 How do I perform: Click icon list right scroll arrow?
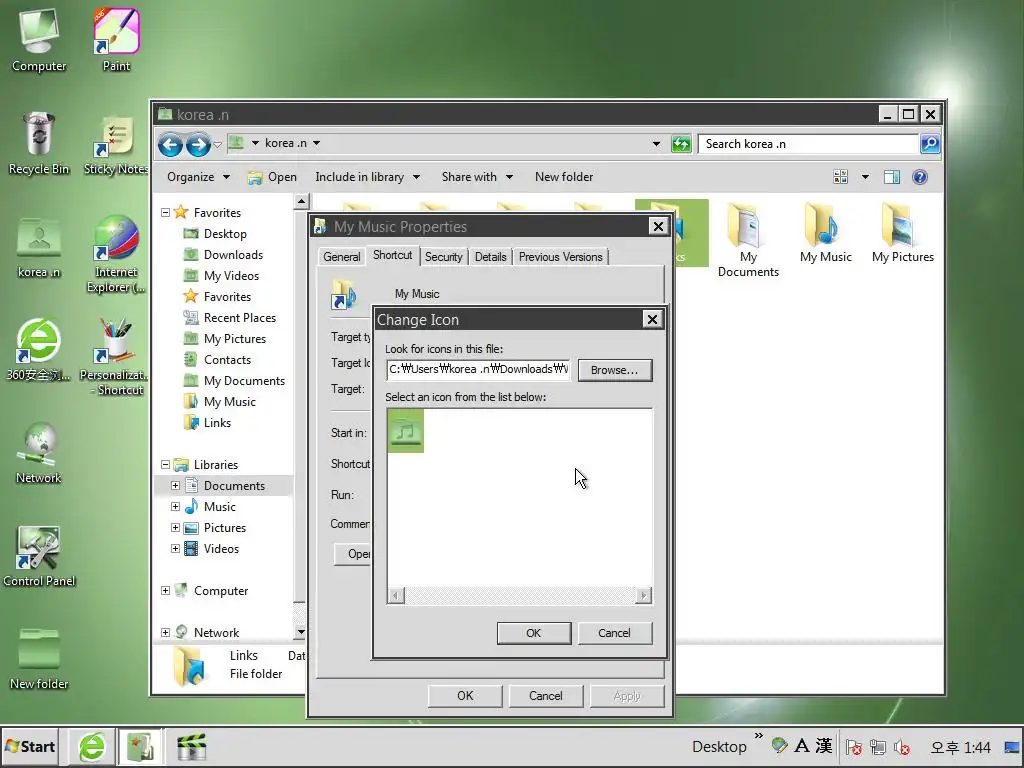pyautogui.click(x=644, y=595)
